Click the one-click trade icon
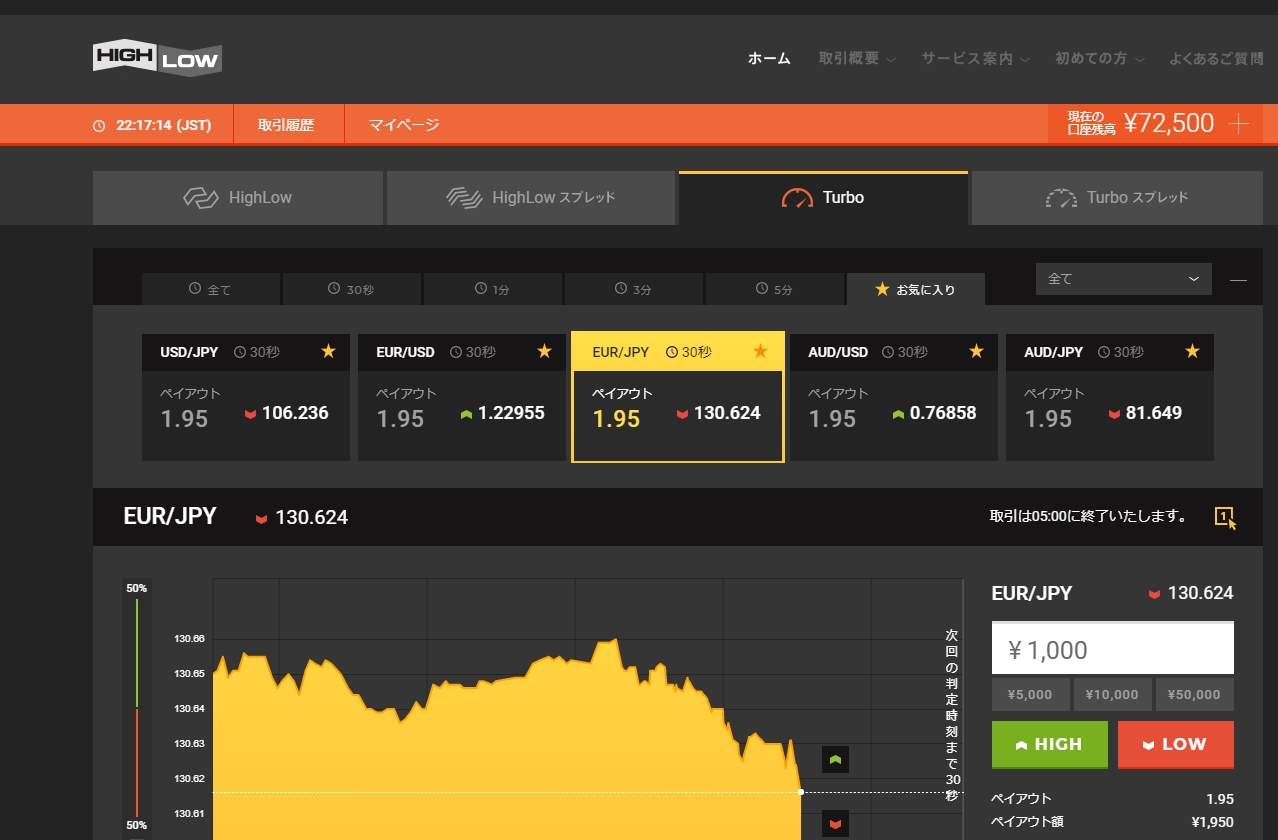The width and height of the screenshot is (1278, 840). point(1224,517)
